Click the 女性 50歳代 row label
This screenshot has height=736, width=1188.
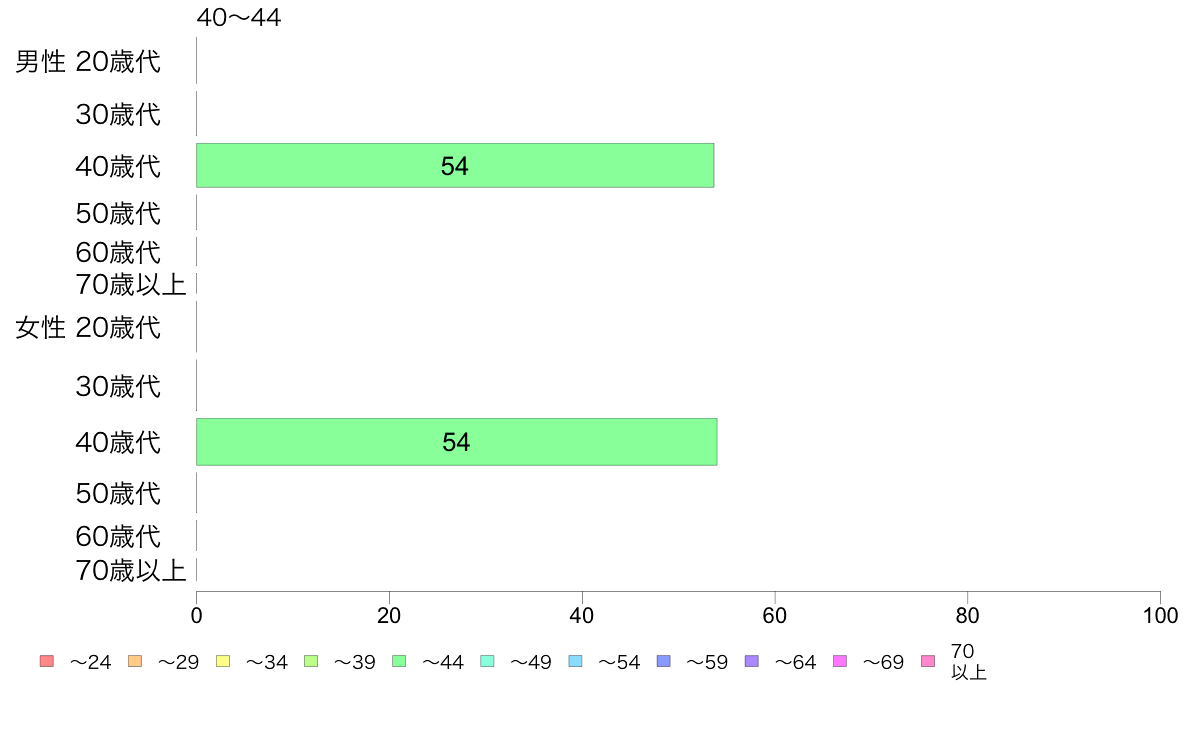pyautogui.click(x=118, y=493)
